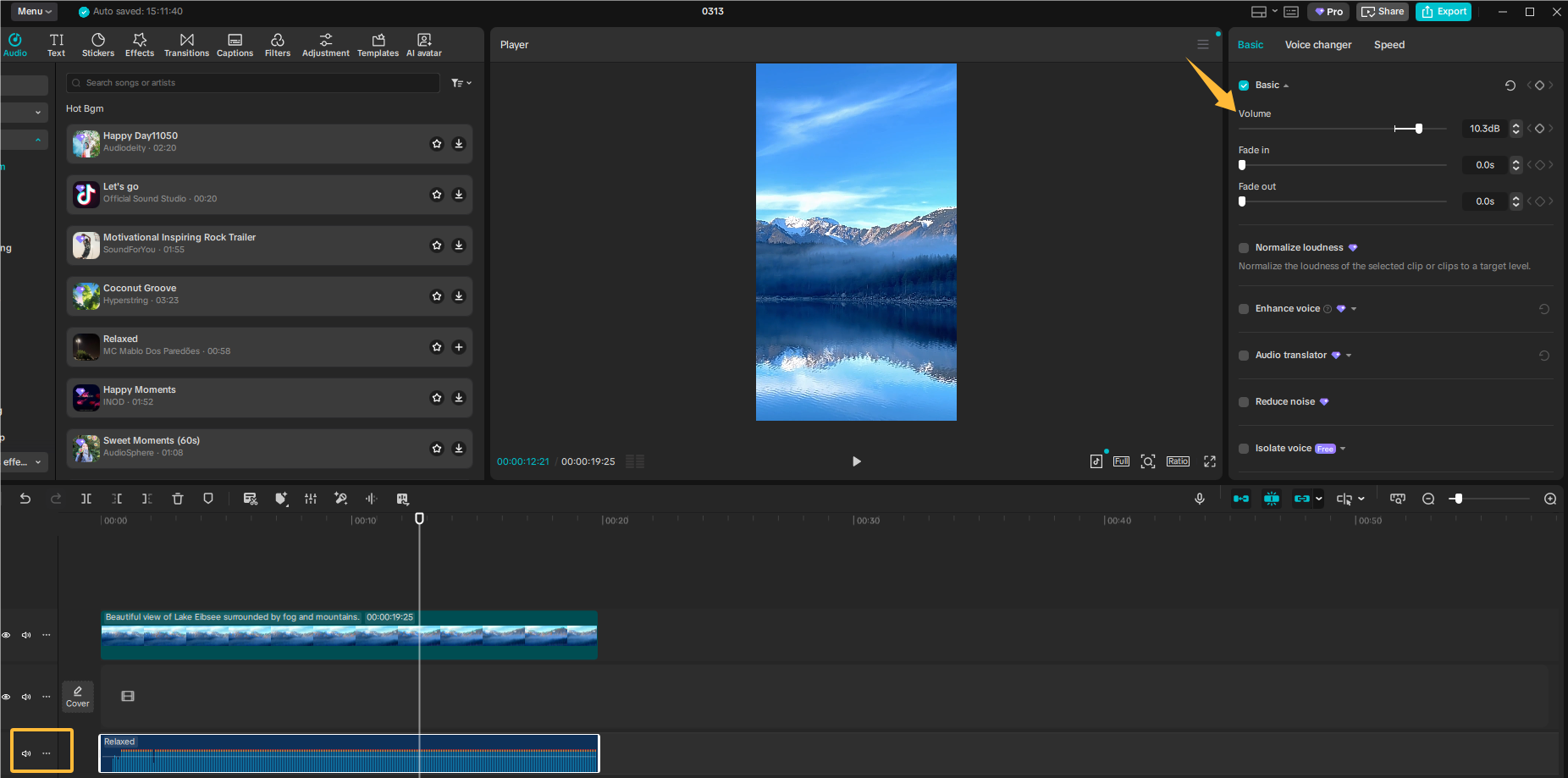Image resolution: width=1568 pixels, height=778 pixels.
Task: Enable the Reduce noise option
Action: [x=1243, y=401]
